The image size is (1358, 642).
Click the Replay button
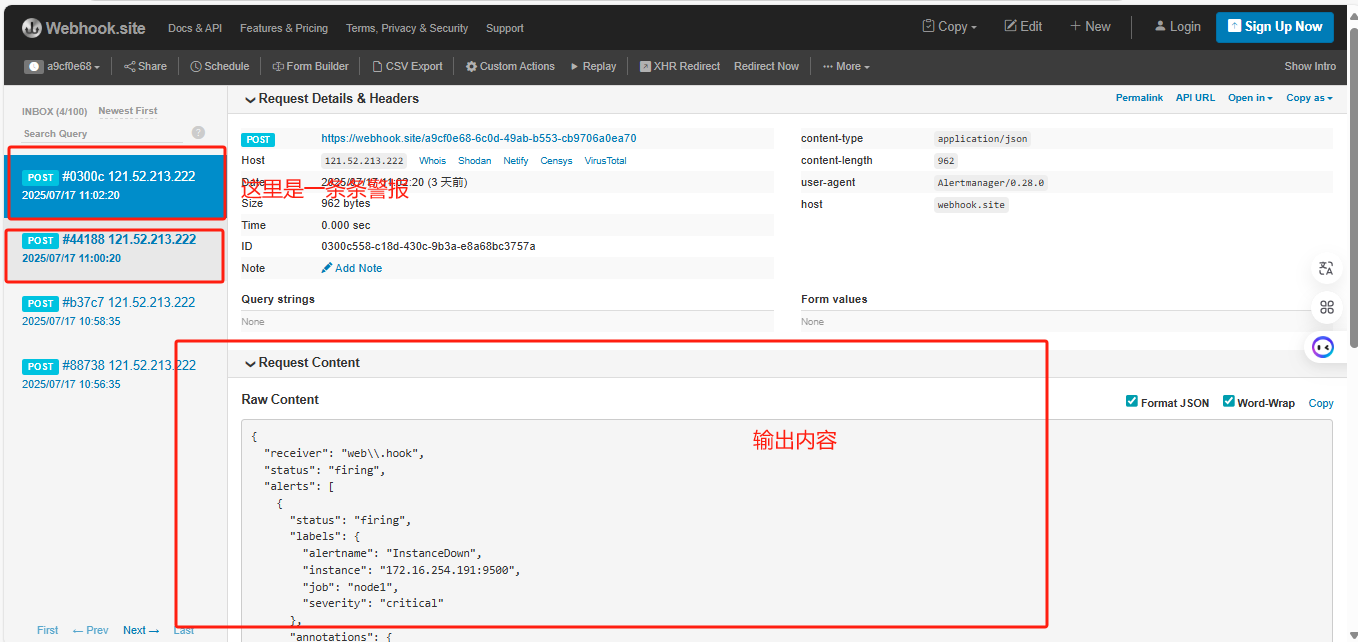(x=594, y=67)
